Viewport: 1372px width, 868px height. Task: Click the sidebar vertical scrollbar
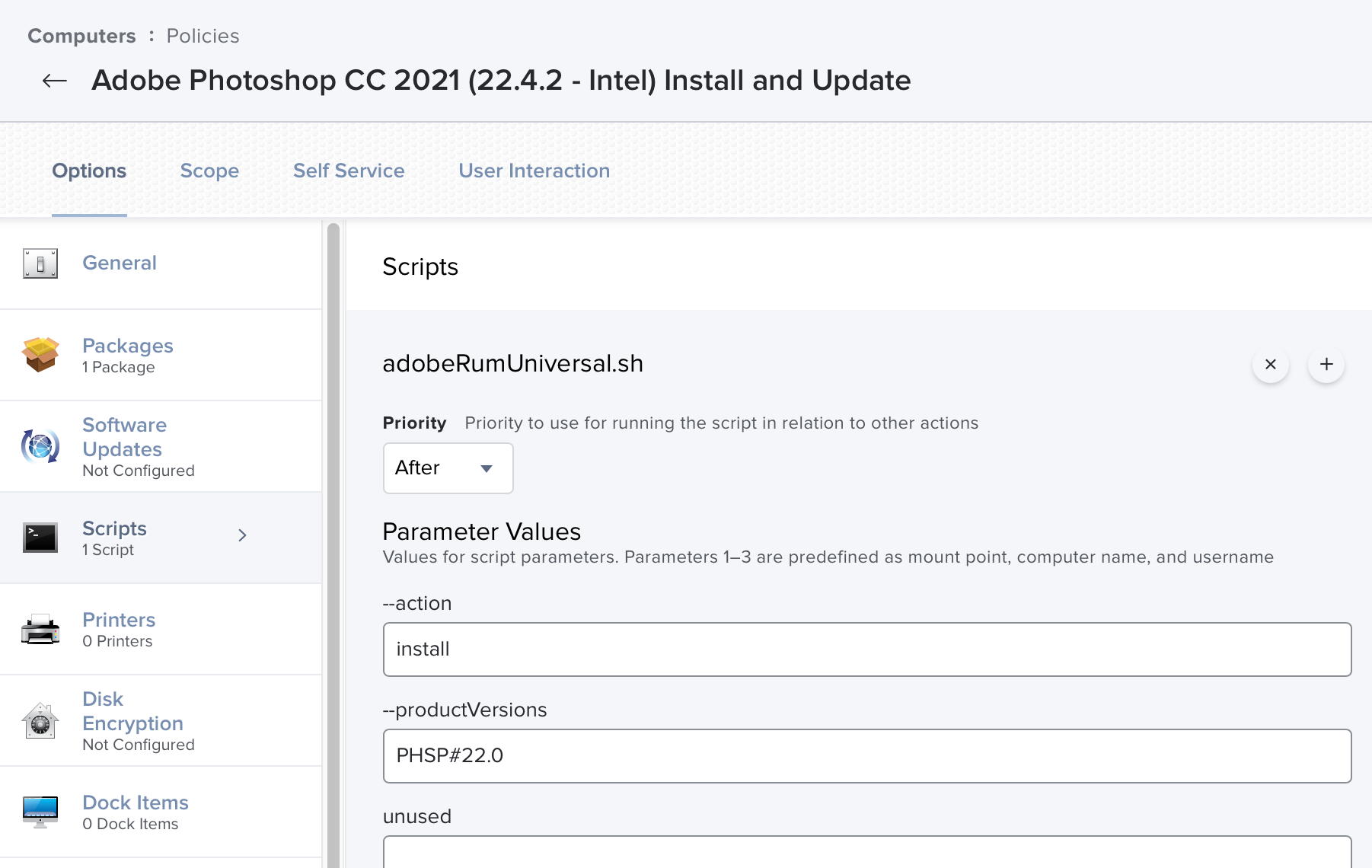(x=333, y=544)
